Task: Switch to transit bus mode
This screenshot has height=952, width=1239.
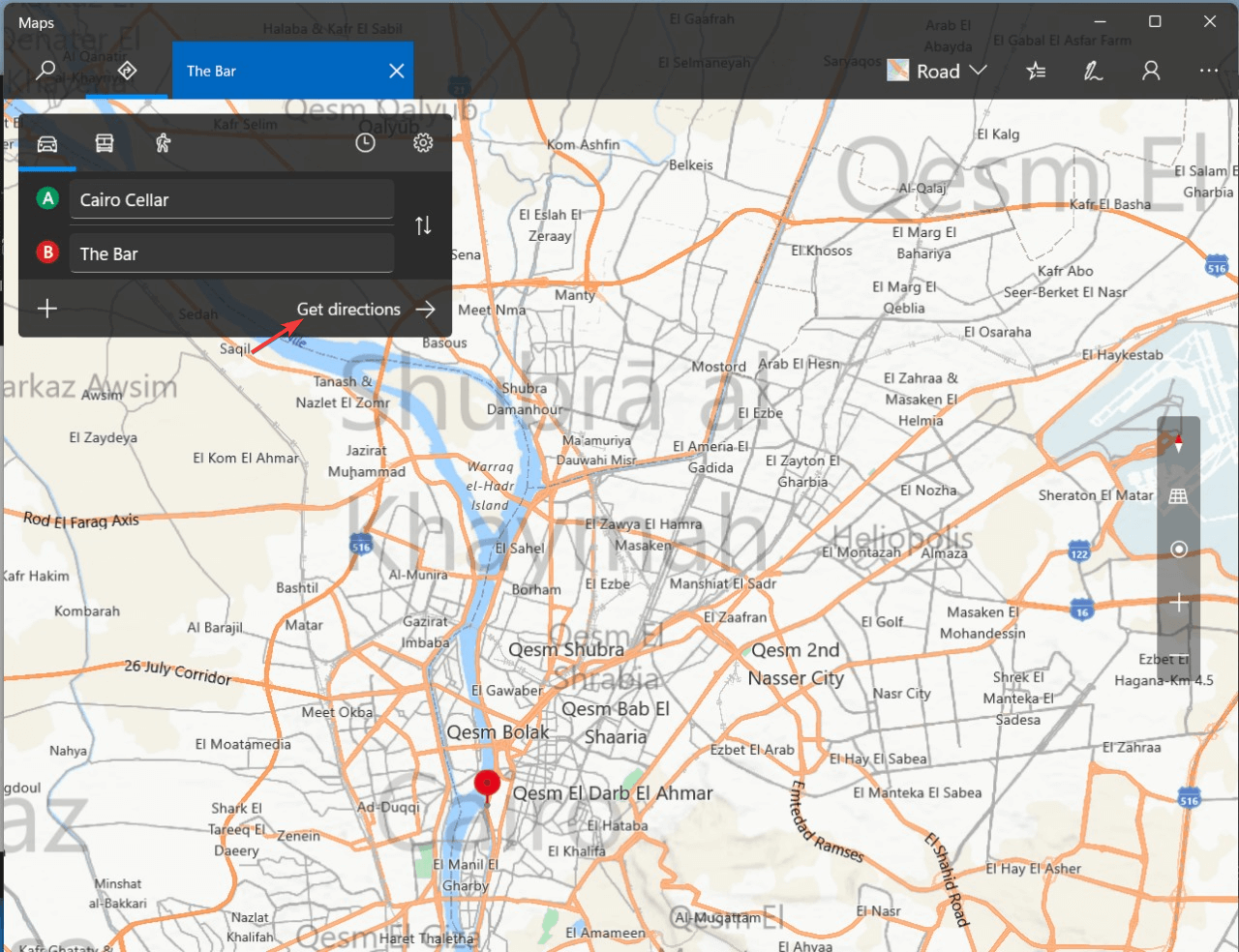Action: [x=105, y=143]
